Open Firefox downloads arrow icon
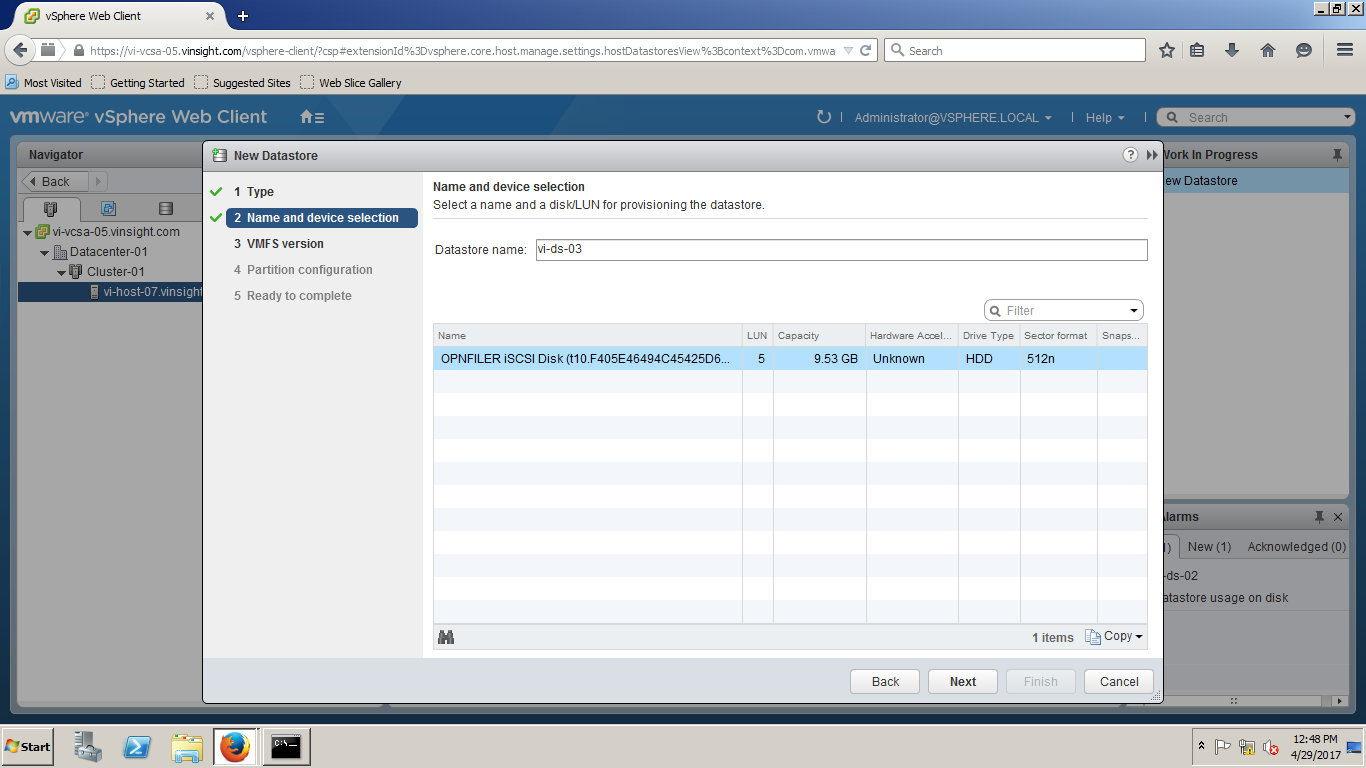 pyautogui.click(x=1232, y=50)
